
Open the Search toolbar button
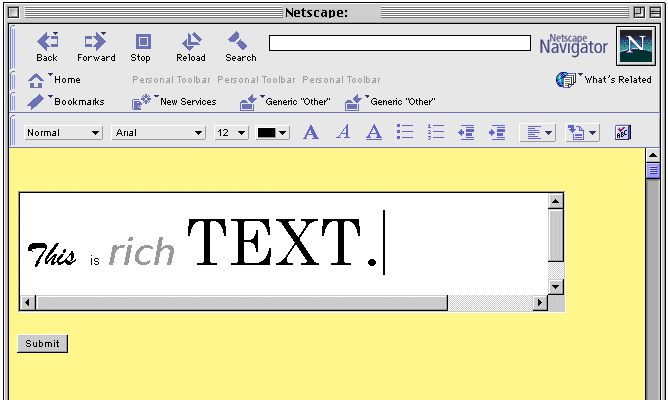click(x=240, y=46)
